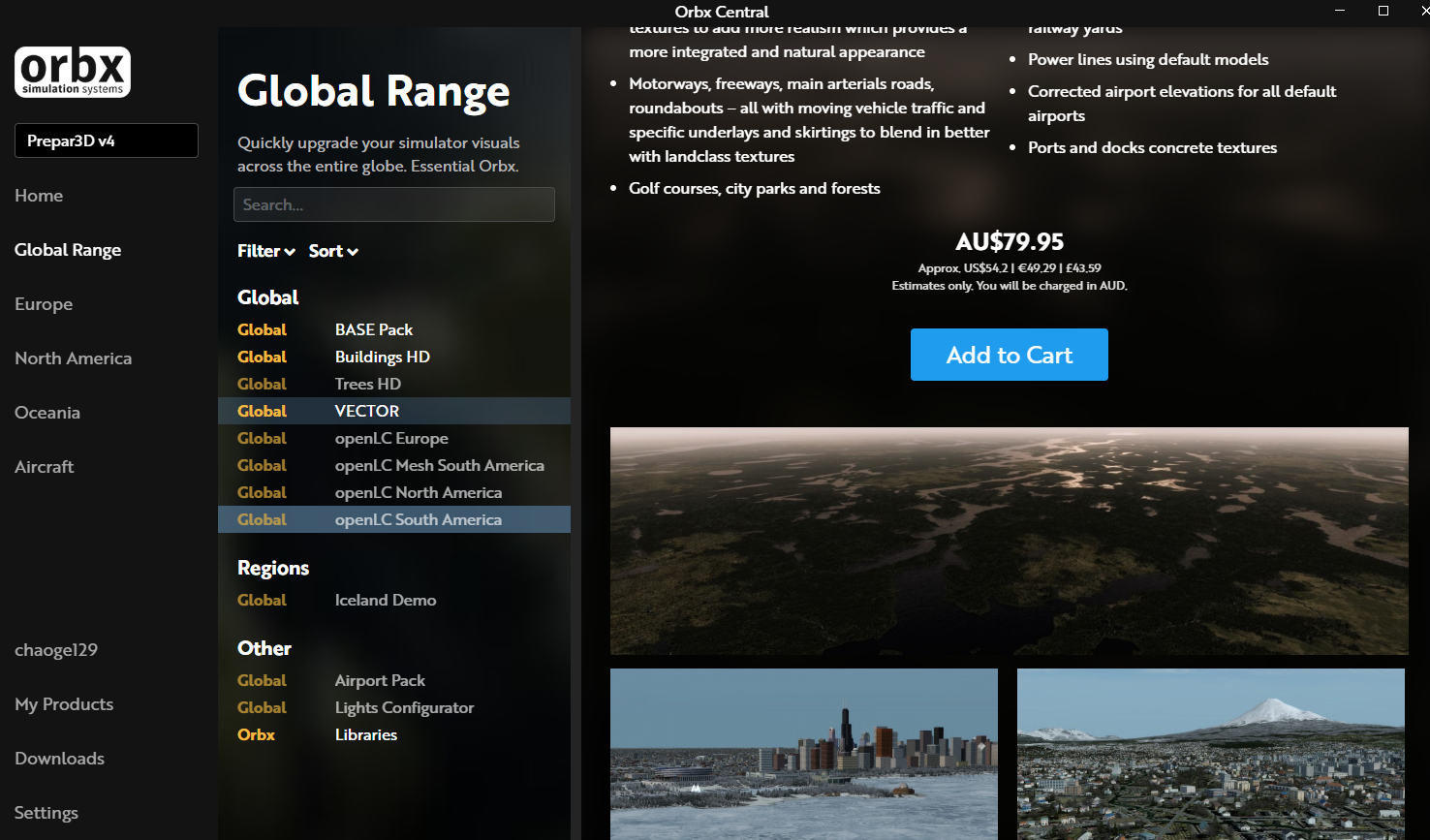1430x840 pixels.
Task: Select the Global VECTOR product
Action: 394,411
